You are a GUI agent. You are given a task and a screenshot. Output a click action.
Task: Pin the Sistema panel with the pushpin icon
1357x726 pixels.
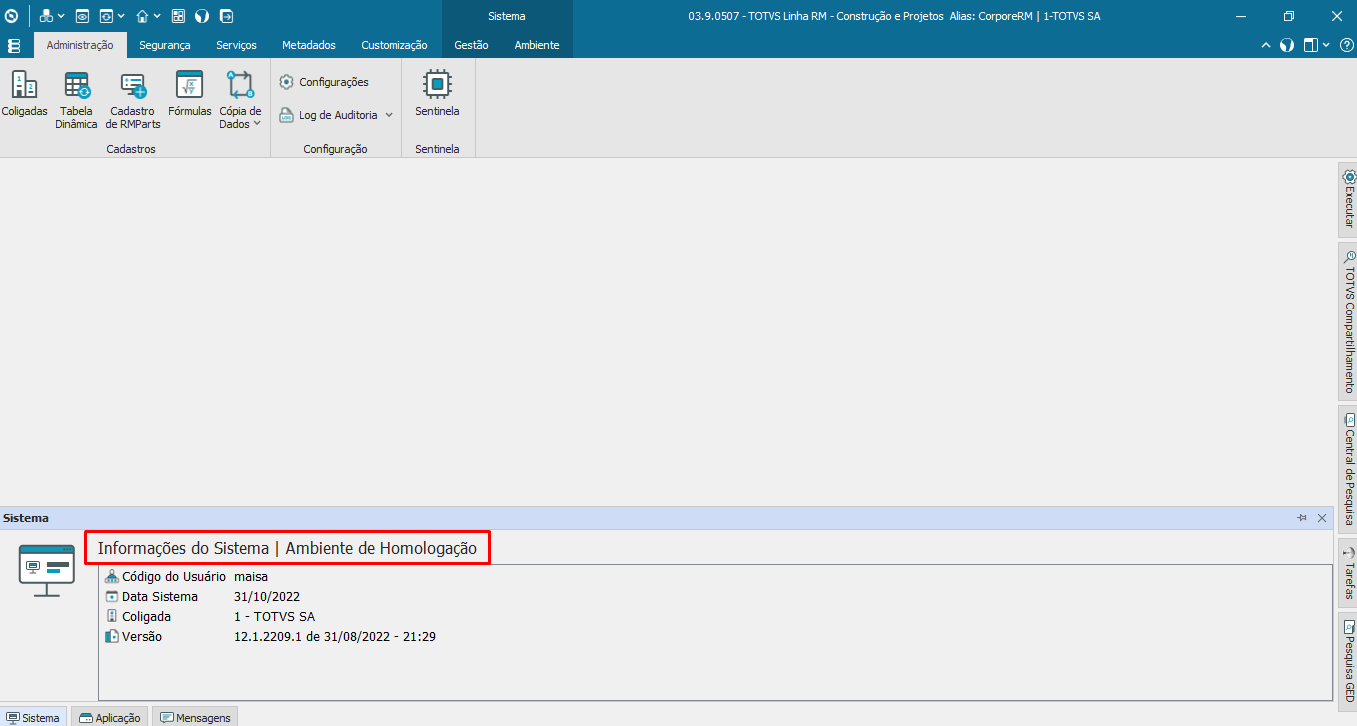(1302, 518)
